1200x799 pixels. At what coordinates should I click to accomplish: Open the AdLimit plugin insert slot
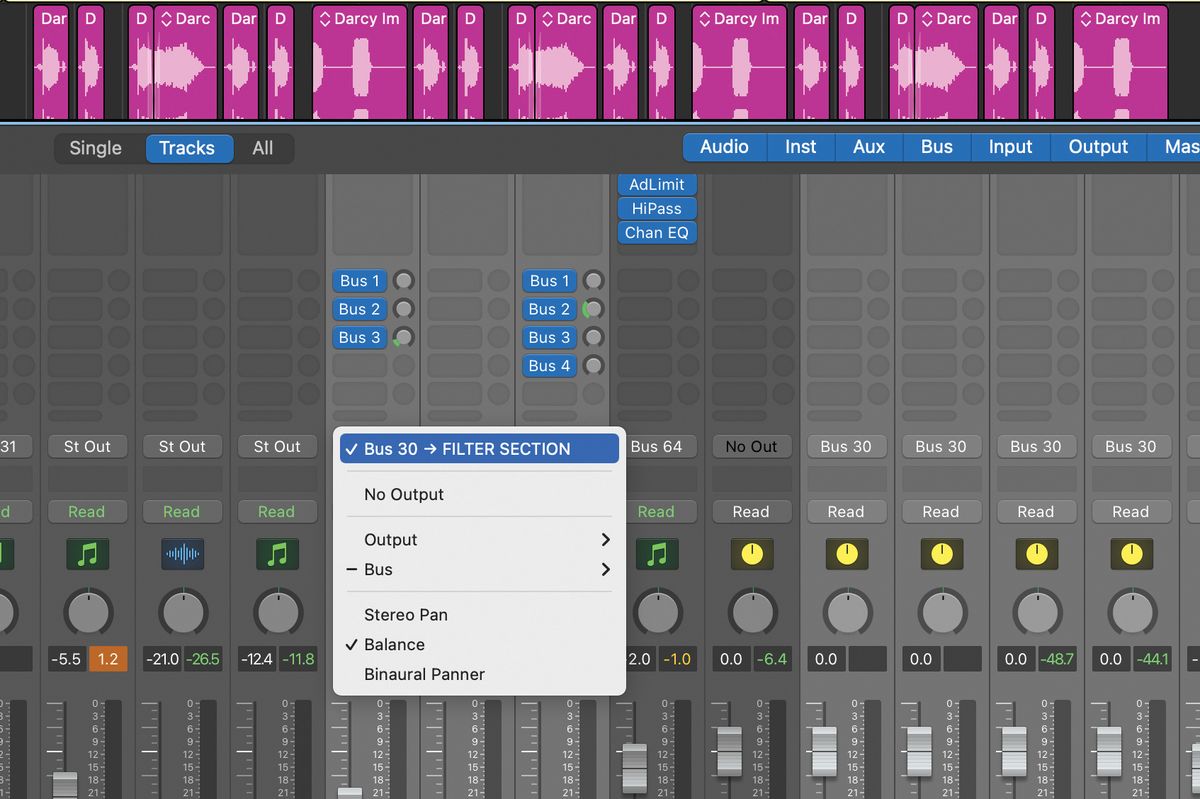pos(657,184)
